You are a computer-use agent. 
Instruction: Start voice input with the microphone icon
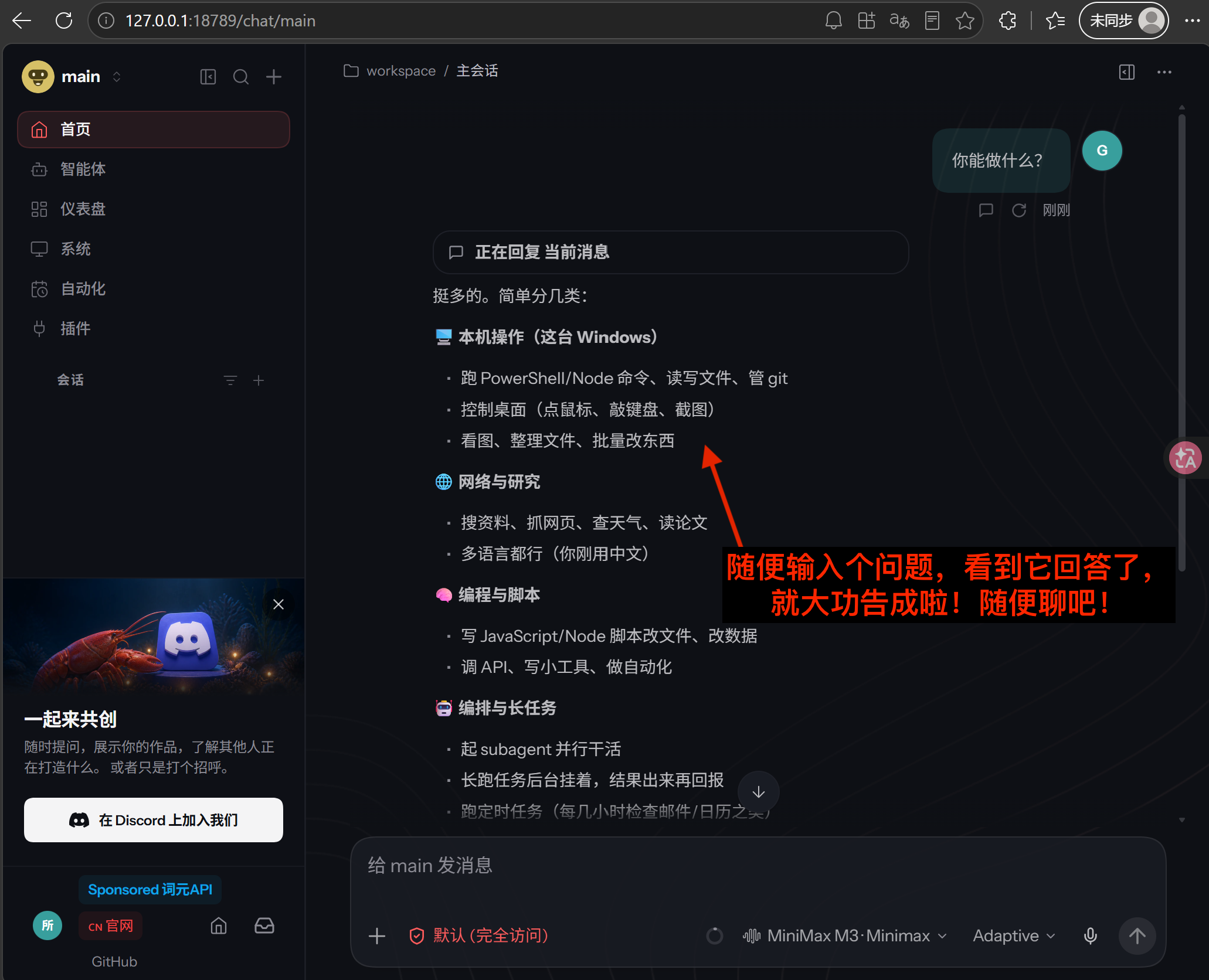(x=1091, y=936)
